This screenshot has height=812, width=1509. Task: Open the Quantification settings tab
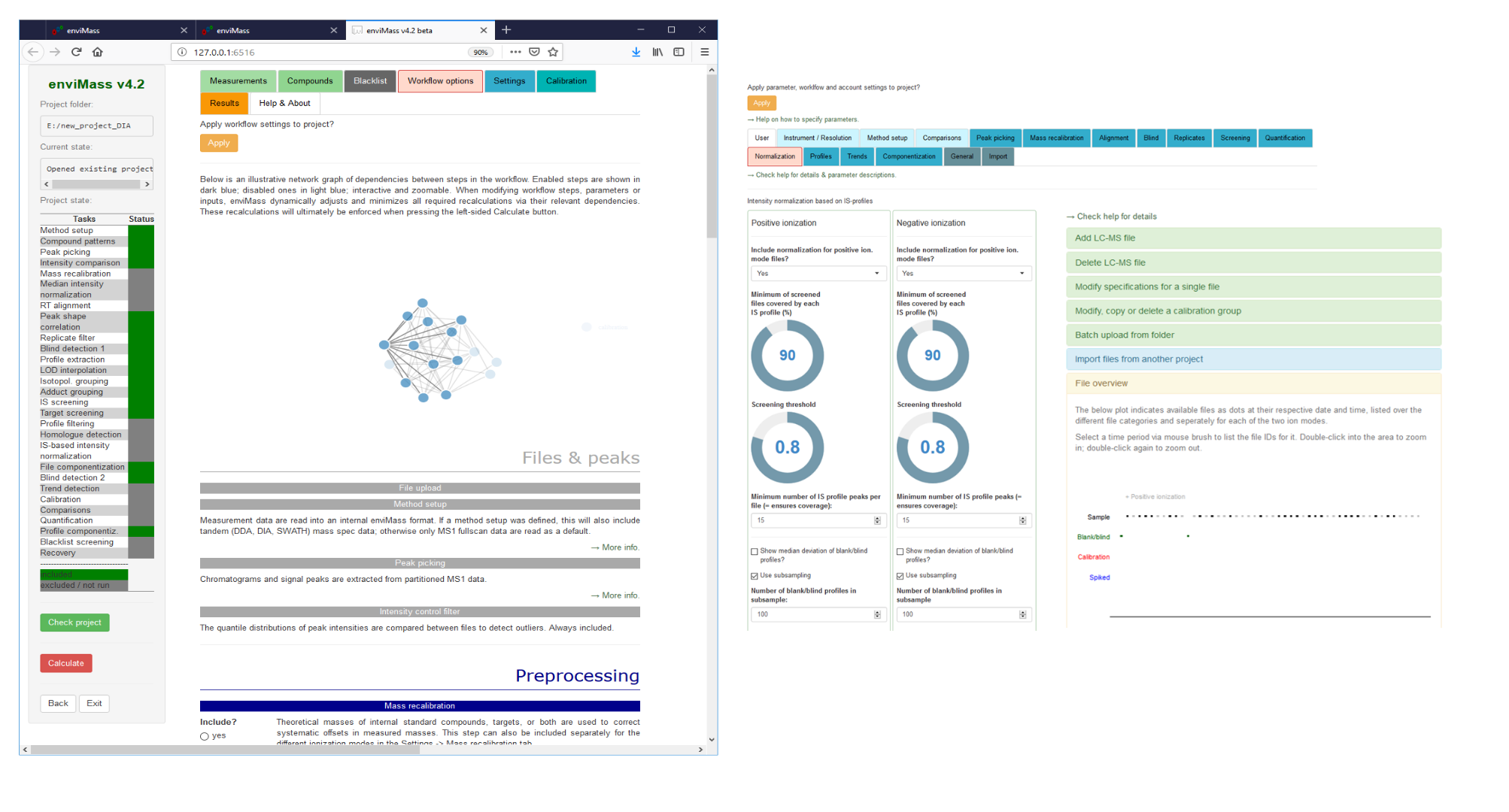pos(1285,138)
